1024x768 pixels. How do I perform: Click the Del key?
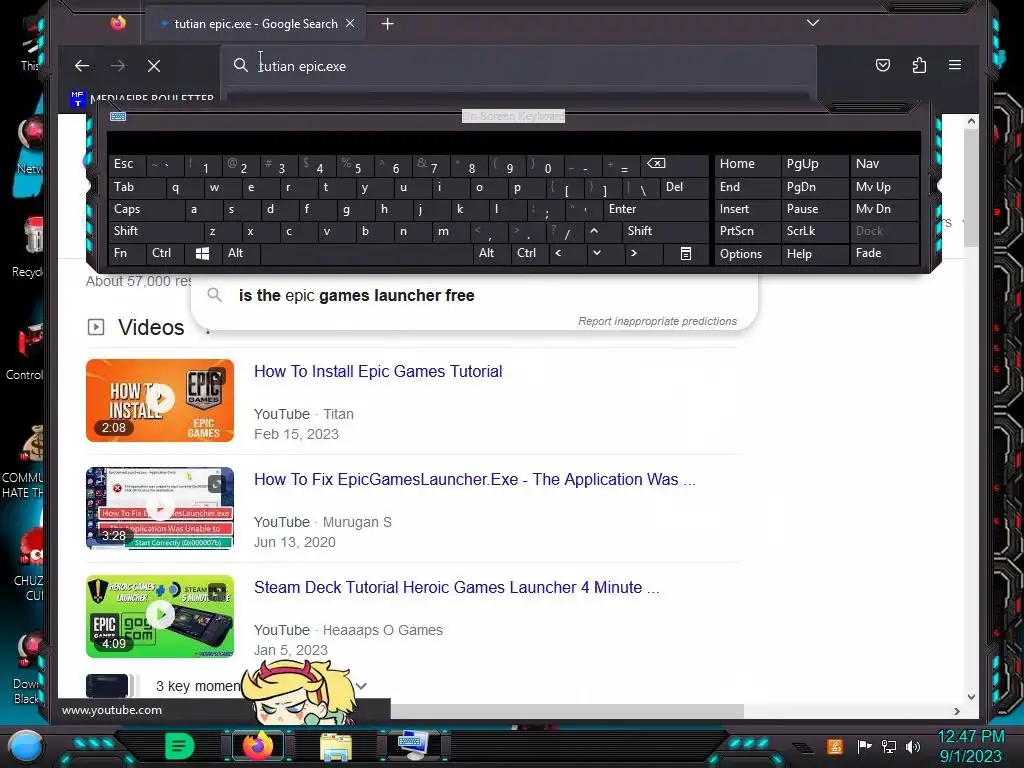tap(684, 187)
